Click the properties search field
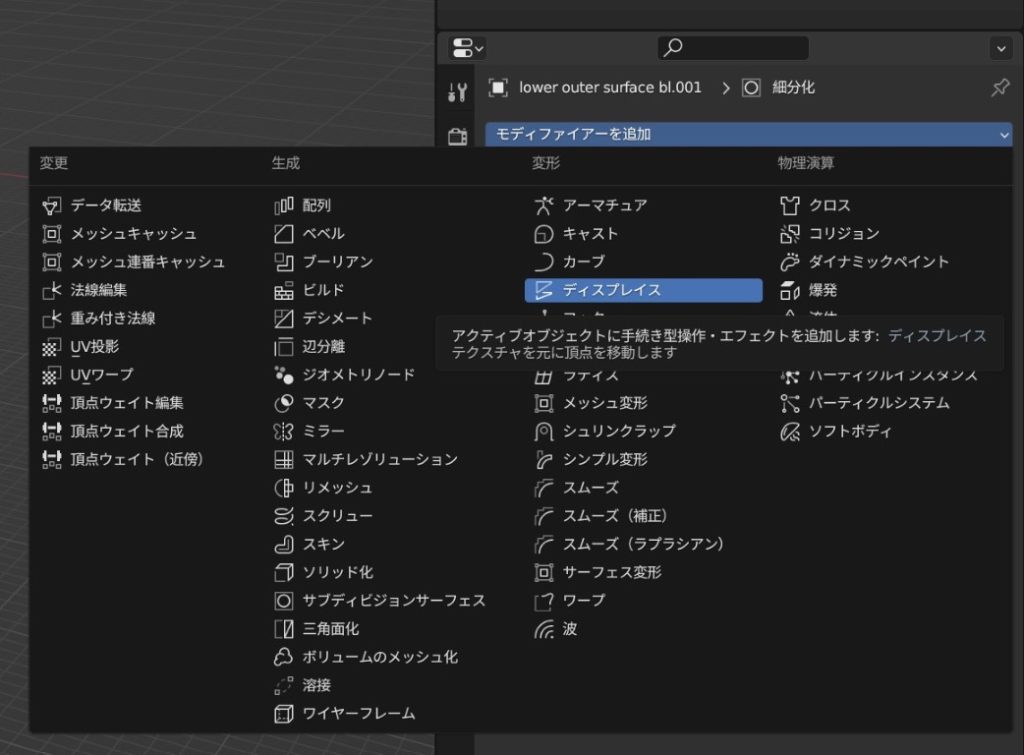The height and width of the screenshot is (755, 1024). [733, 48]
